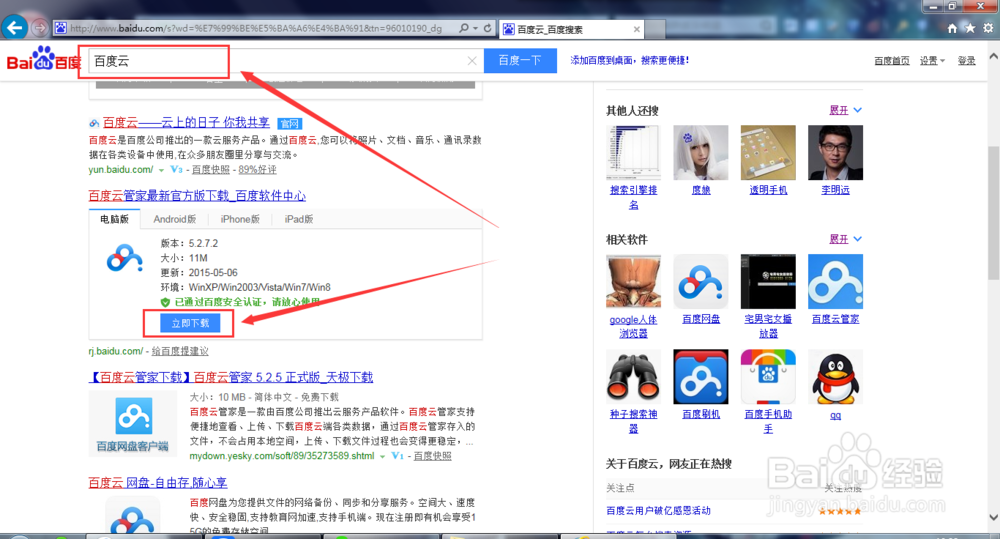
Task: Click the Baidu logo
Action: [43, 59]
